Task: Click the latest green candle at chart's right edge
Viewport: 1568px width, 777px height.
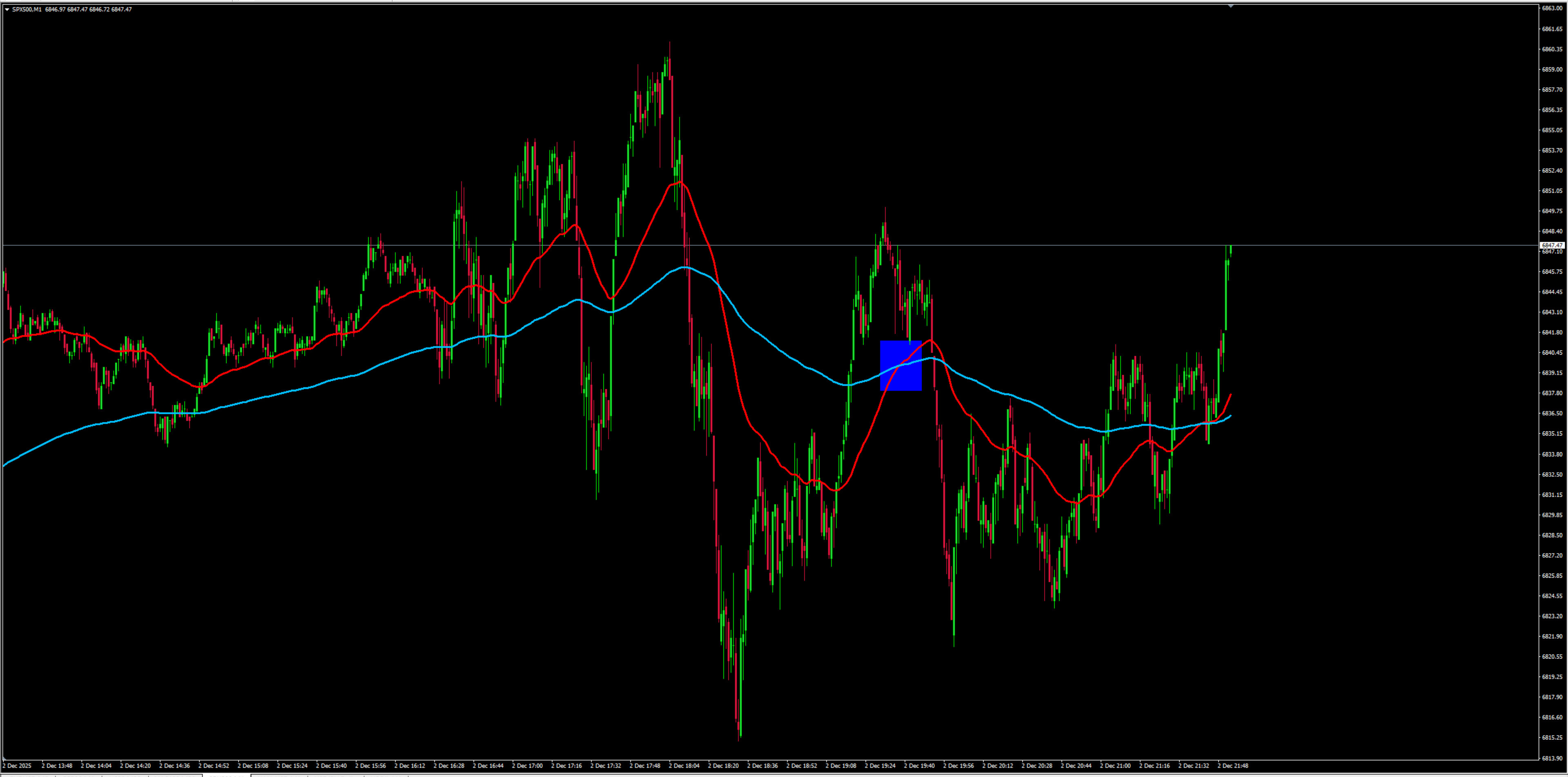Action: click(x=1230, y=250)
